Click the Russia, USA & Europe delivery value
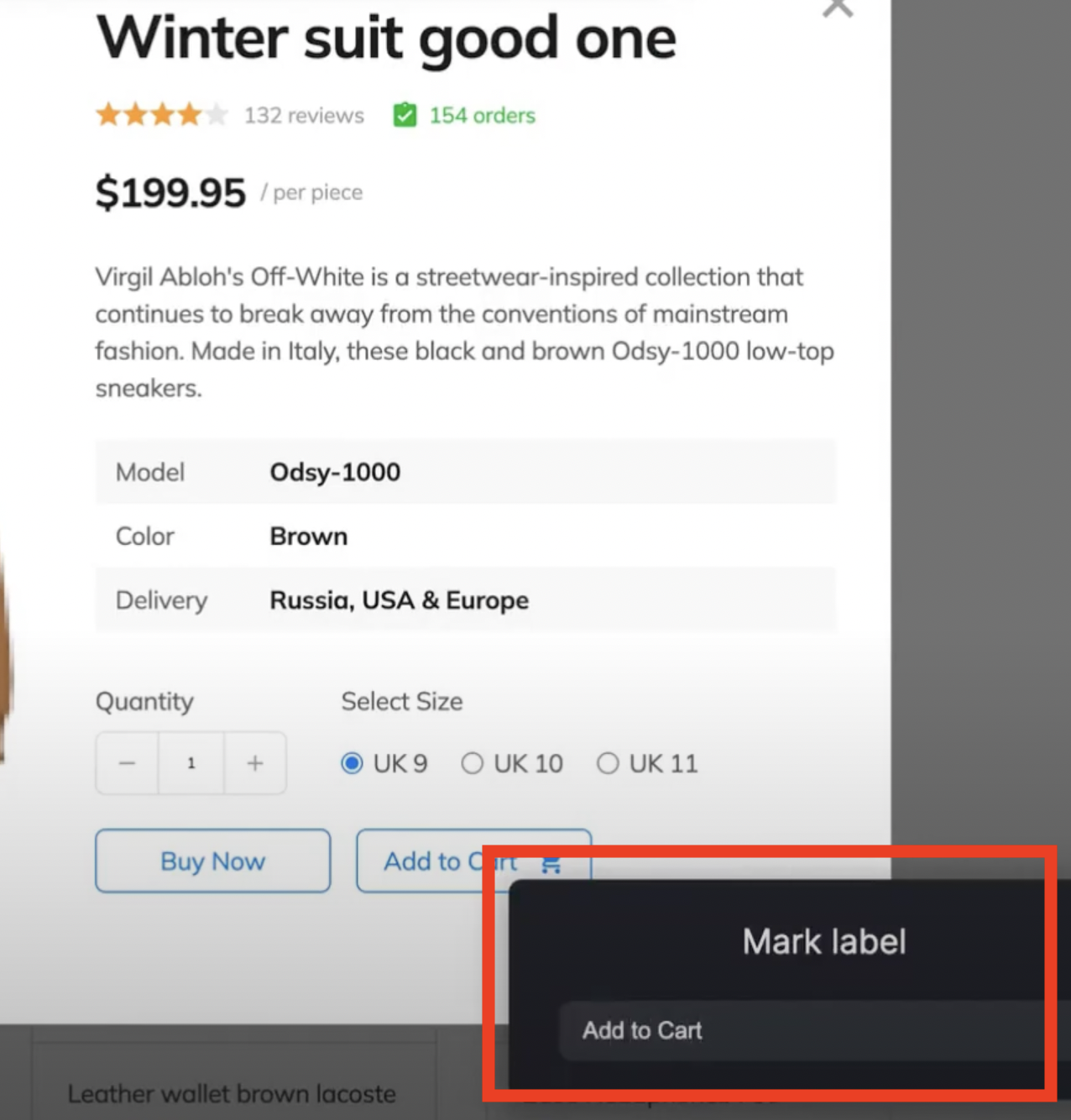 [400, 600]
